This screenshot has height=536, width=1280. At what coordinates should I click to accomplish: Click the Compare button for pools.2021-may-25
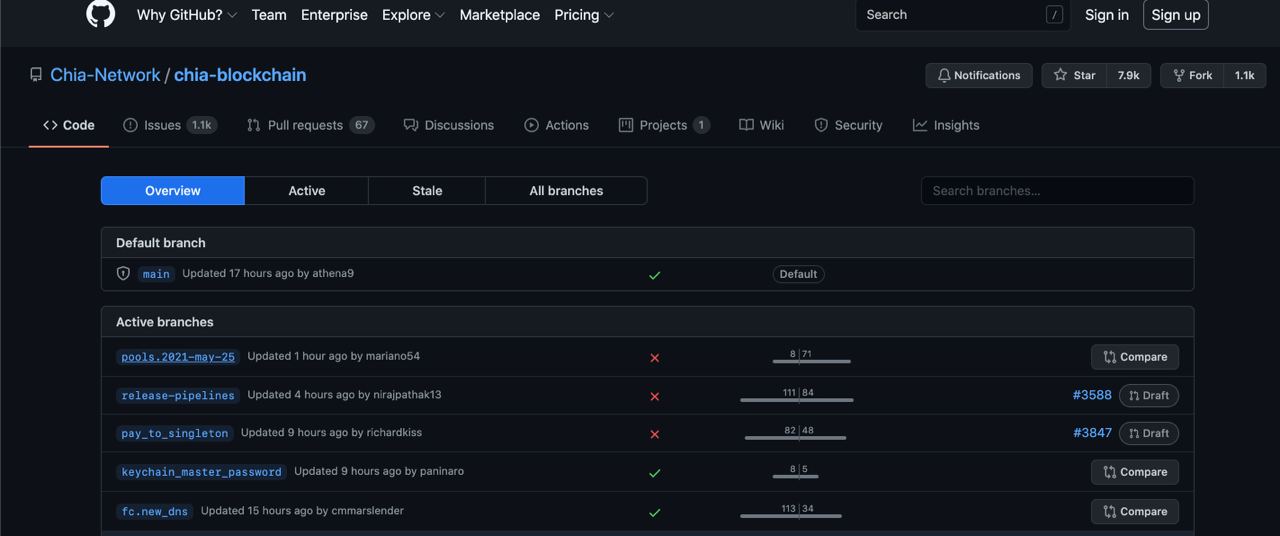point(1135,357)
